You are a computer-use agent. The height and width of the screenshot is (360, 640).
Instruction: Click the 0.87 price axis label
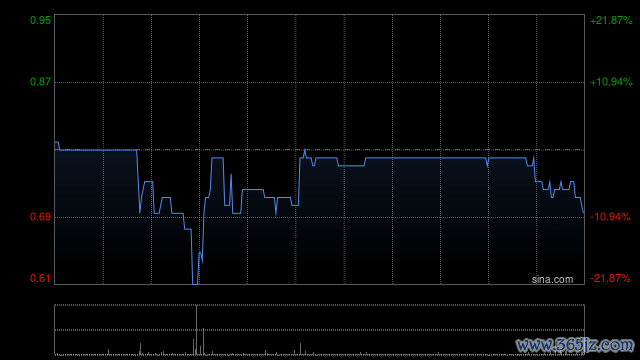[x=40, y=82]
